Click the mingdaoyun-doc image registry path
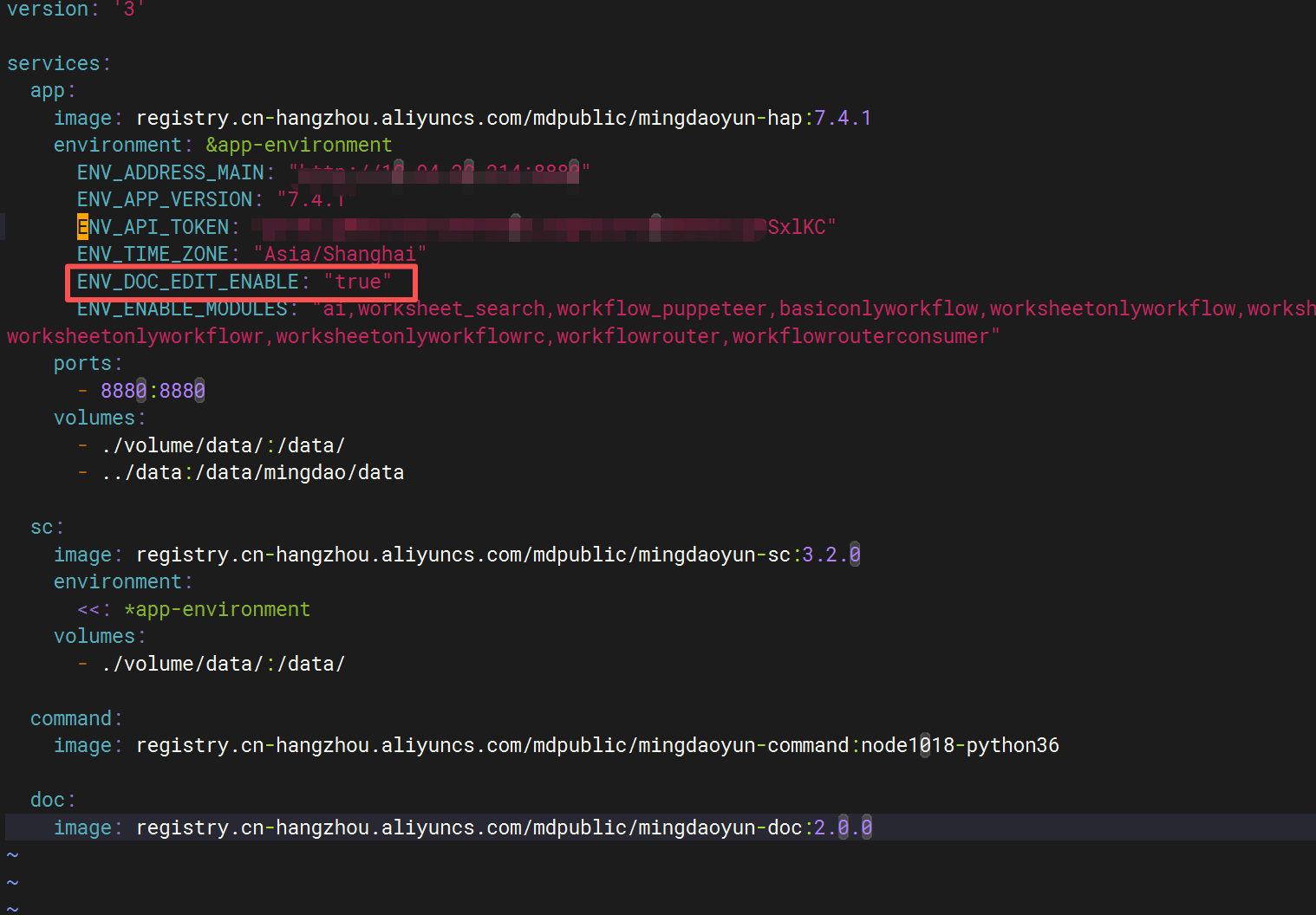This screenshot has width=1316, height=915. click(x=469, y=827)
